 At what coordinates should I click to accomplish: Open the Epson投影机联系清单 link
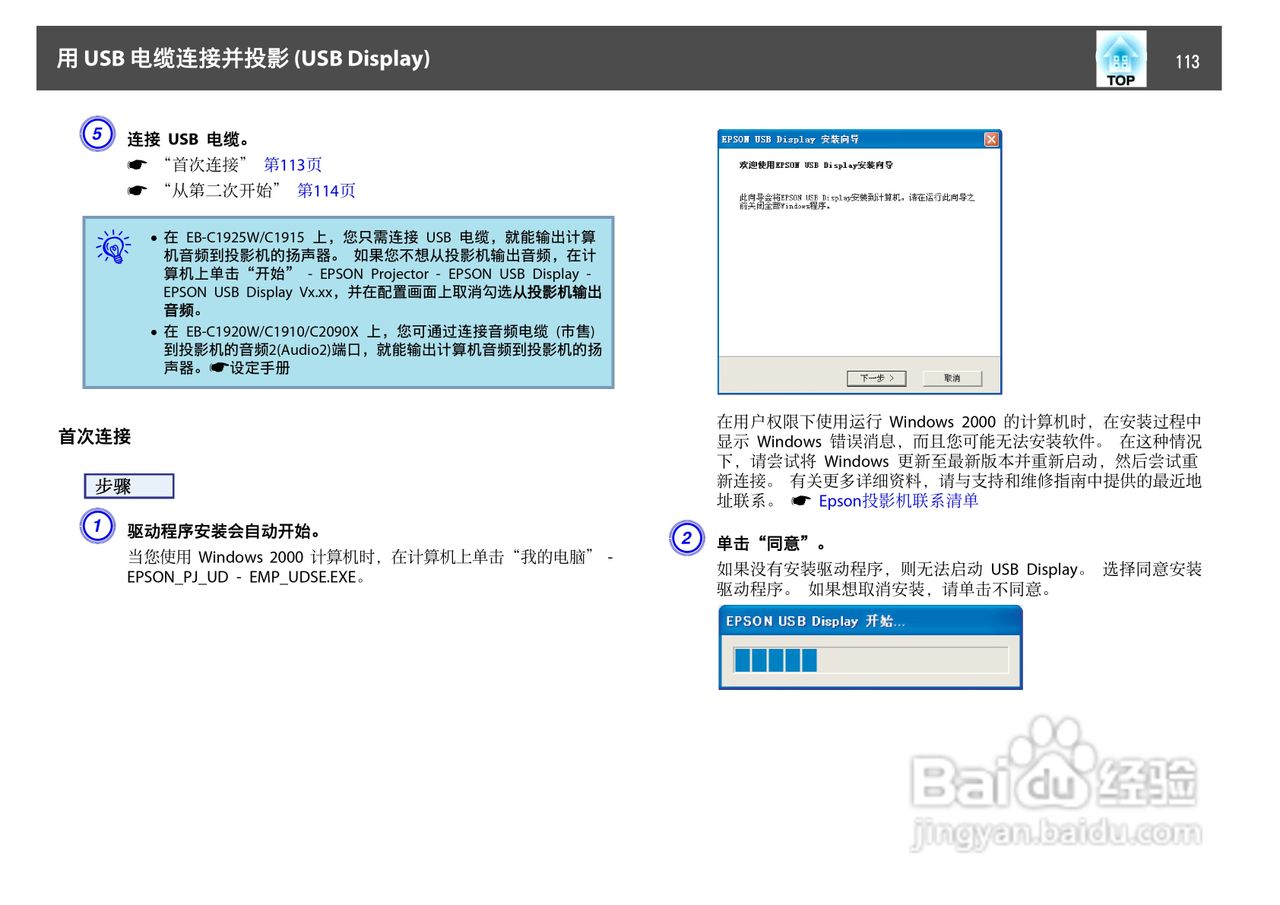pyautogui.click(x=898, y=500)
